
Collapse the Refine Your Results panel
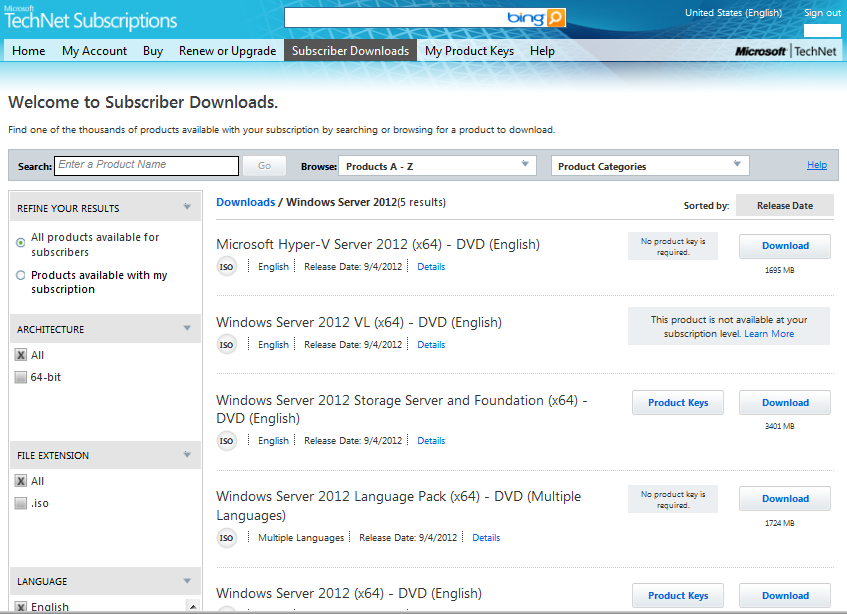click(x=185, y=206)
